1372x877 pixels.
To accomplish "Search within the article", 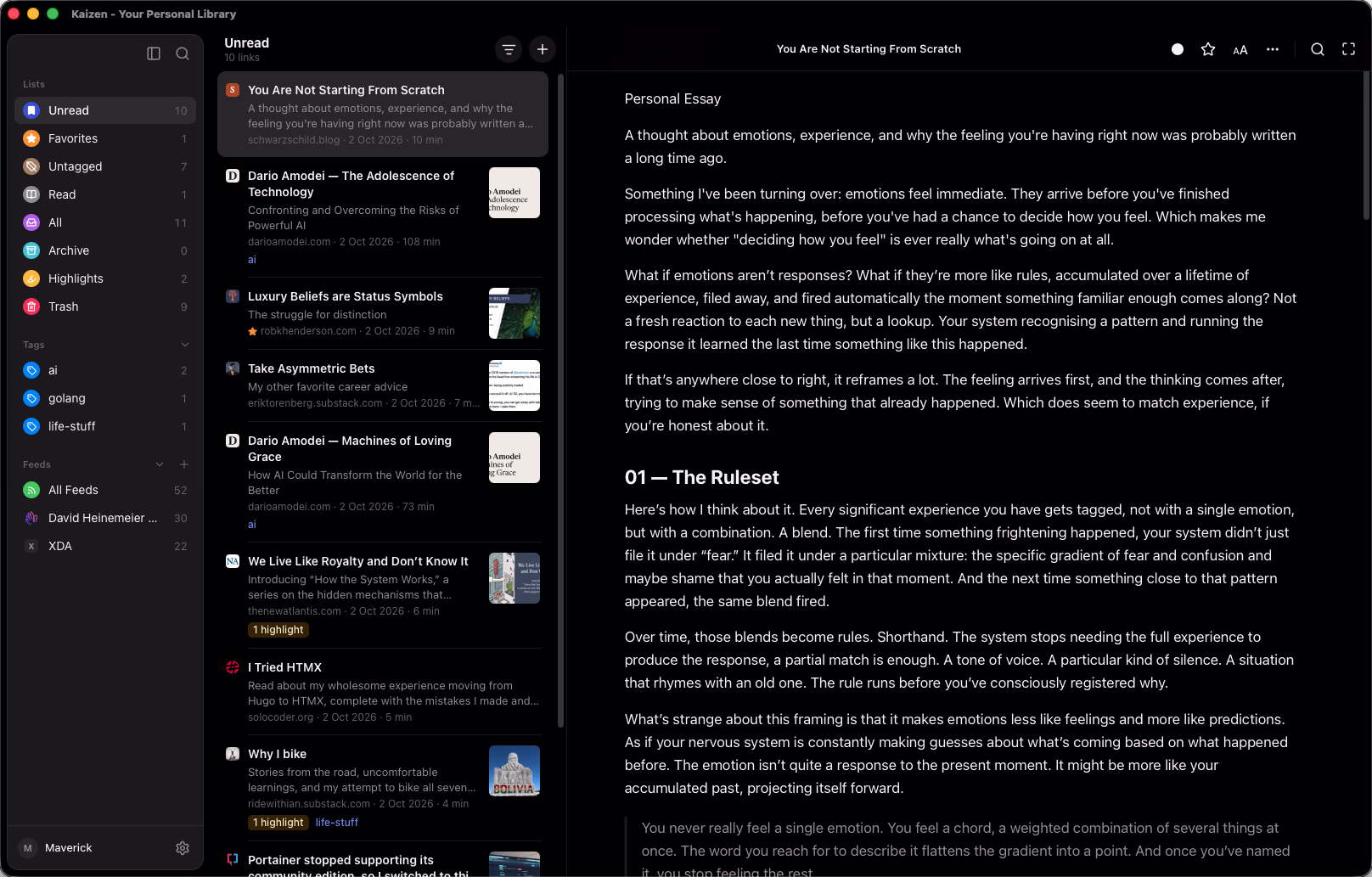I will pos(1318,49).
